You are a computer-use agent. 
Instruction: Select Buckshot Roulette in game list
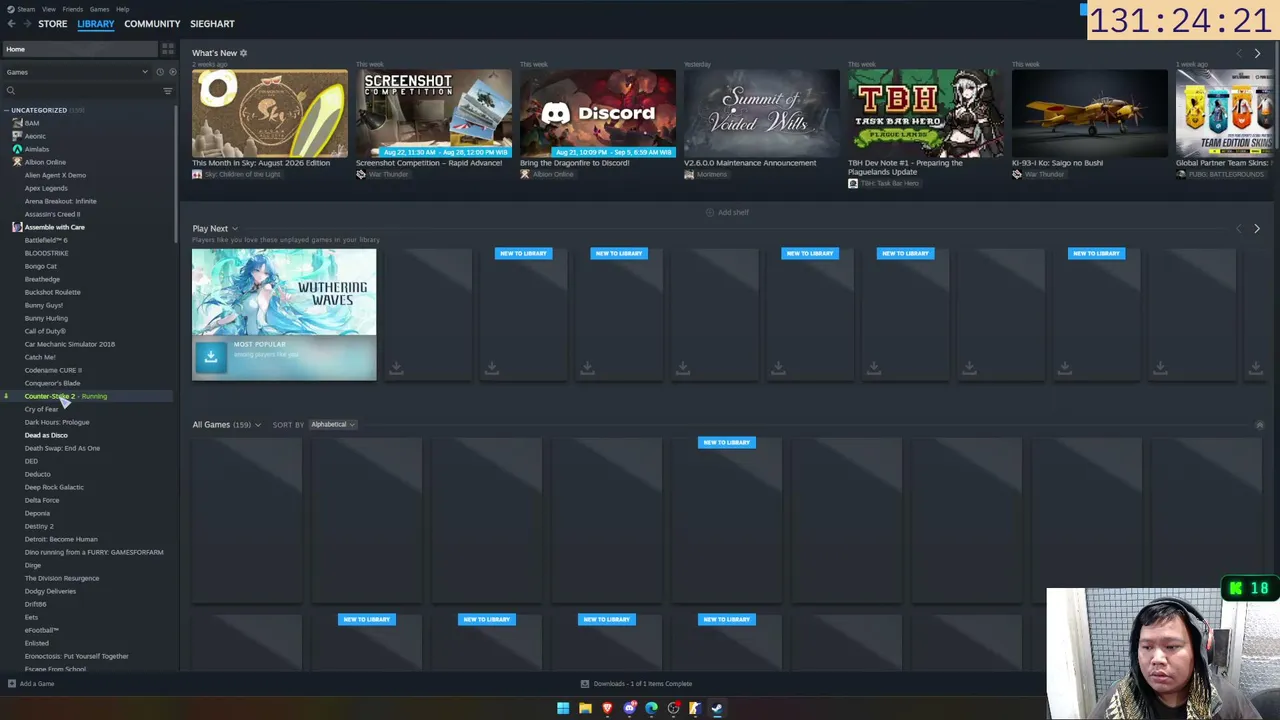coord(52,292)
